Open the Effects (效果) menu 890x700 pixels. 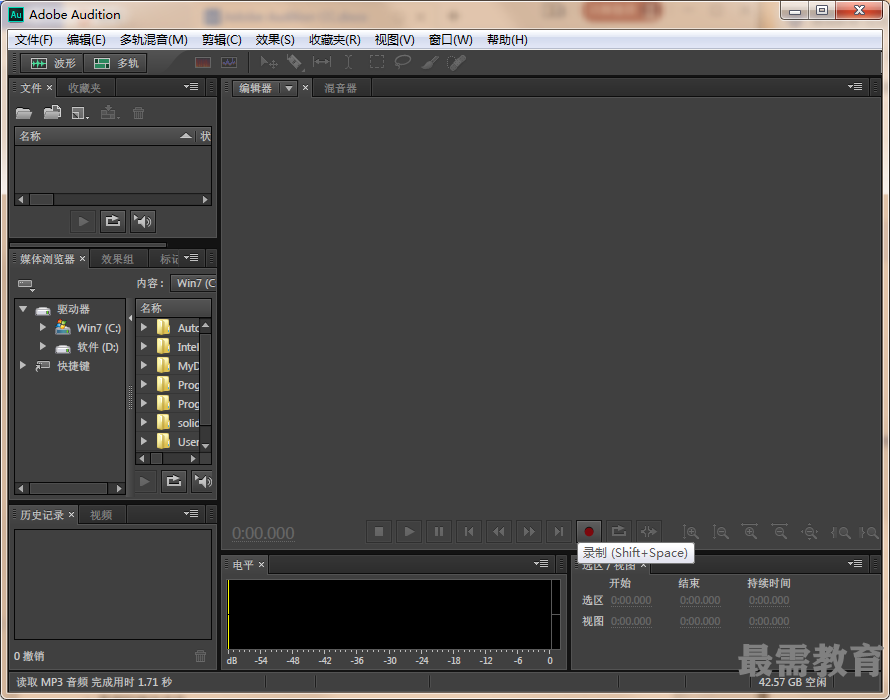(x=275, y=40)
